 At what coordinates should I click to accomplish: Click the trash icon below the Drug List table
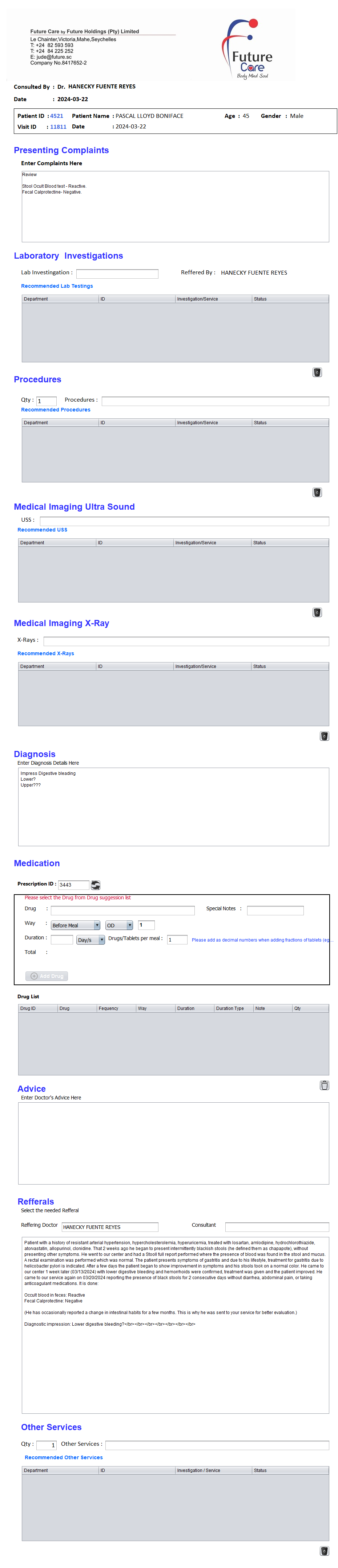324,1085
